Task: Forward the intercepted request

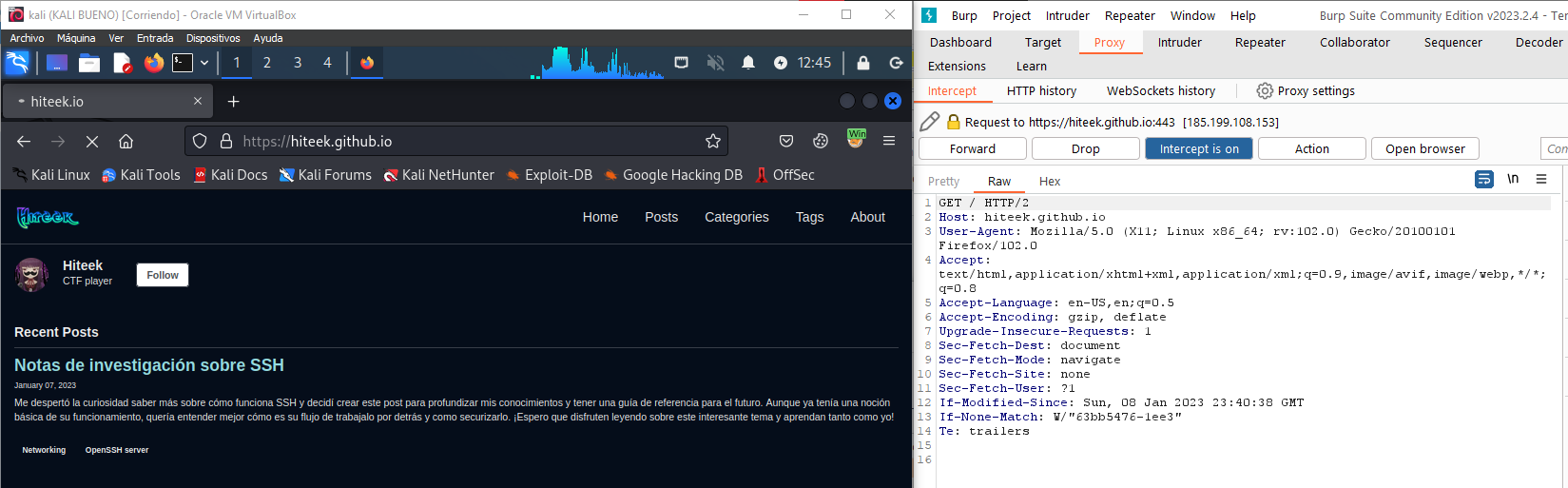Action: [972, 148]
